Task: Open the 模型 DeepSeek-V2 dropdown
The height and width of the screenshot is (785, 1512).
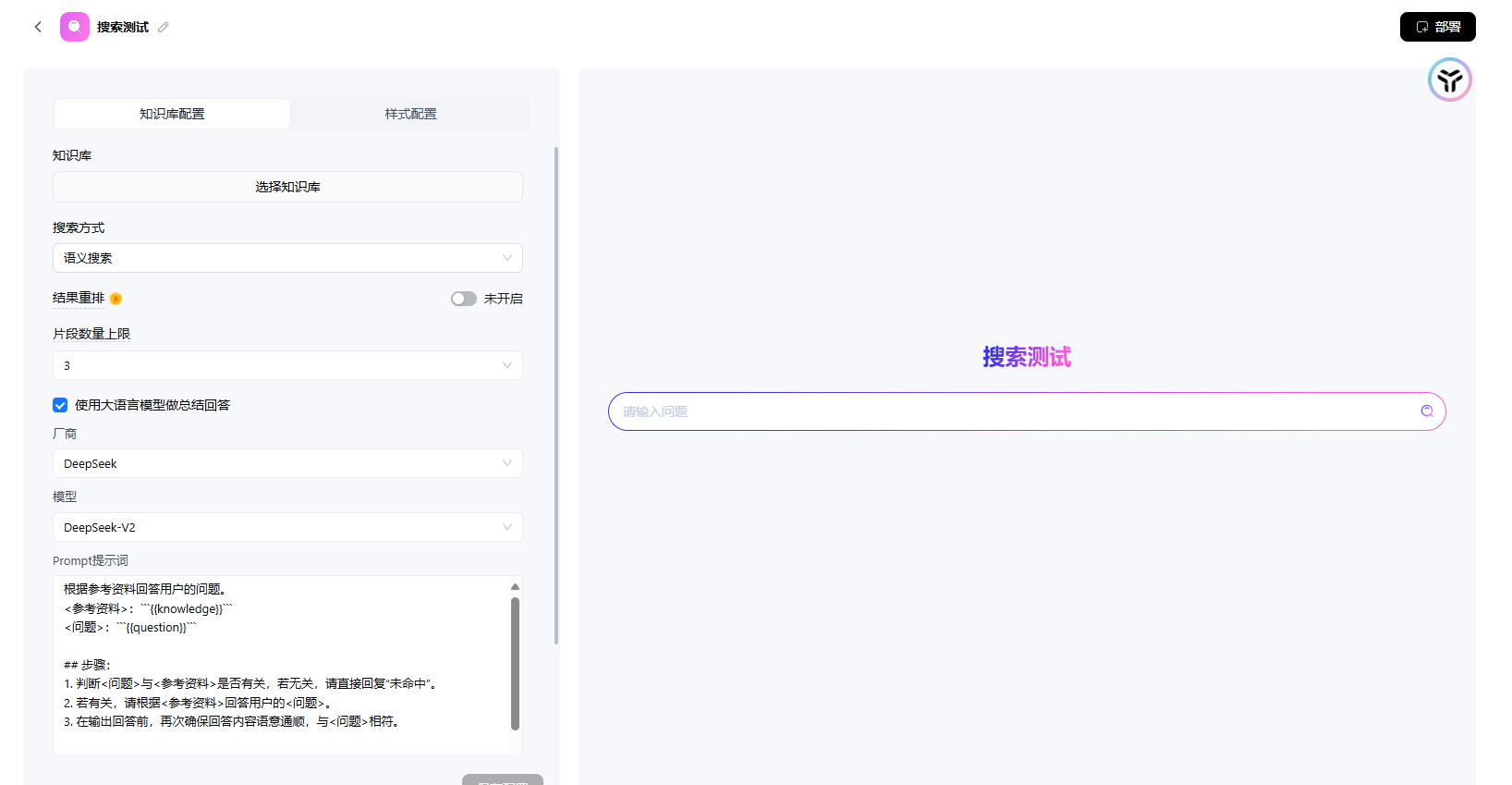Action: [x=287, y=527]
